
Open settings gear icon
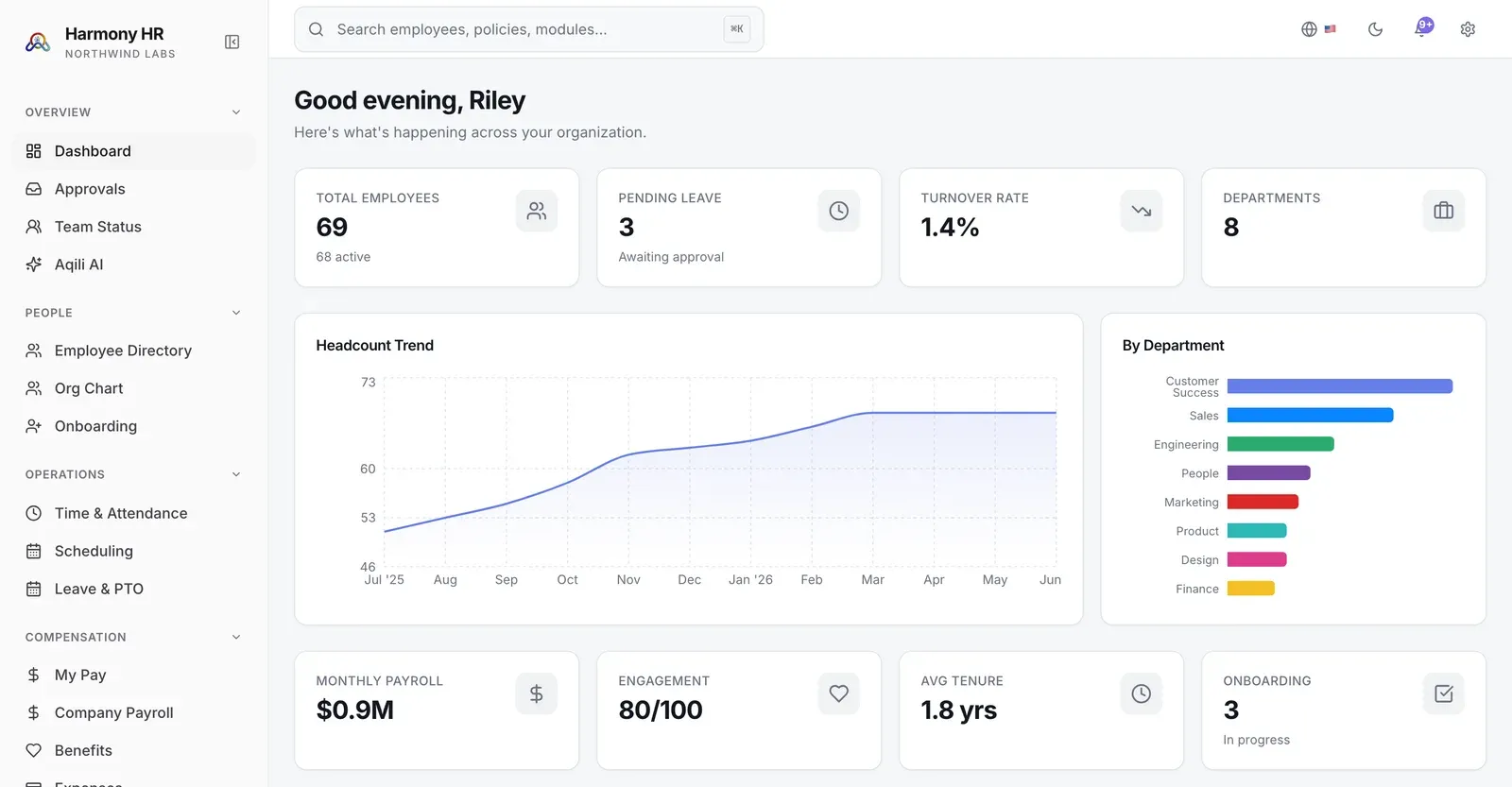1468,29
